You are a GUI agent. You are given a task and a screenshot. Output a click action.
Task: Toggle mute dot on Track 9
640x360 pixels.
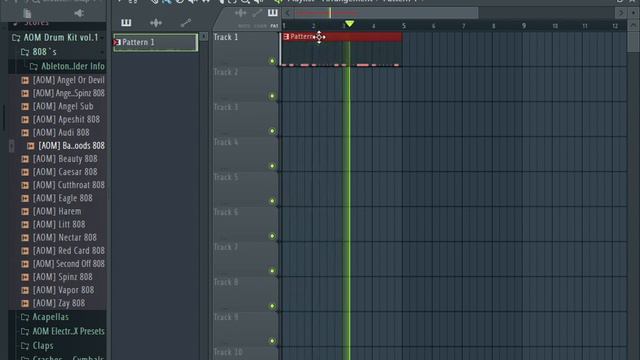coord(272,341)
